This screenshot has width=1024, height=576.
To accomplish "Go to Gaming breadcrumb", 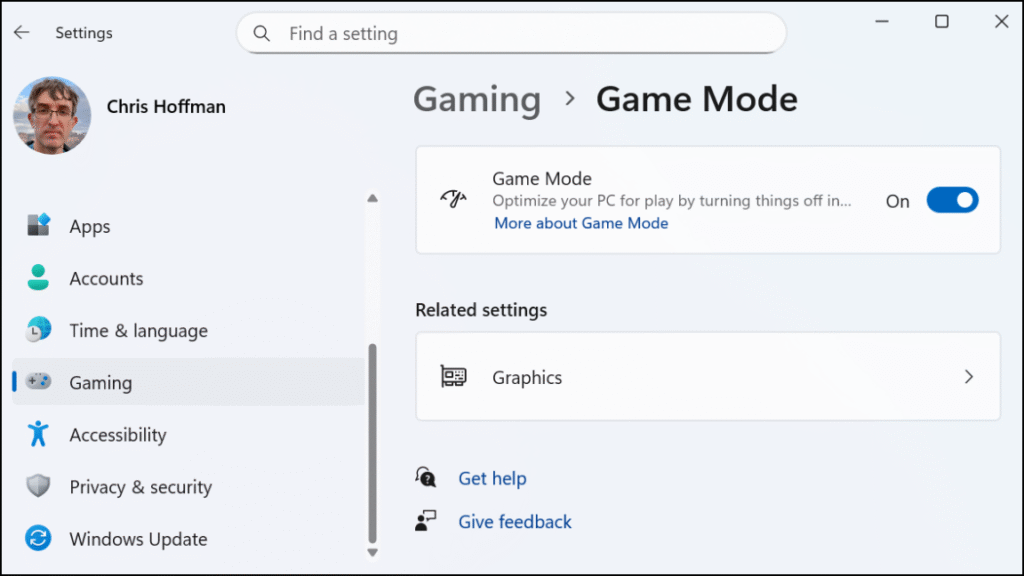I will (x=477, y=99).
